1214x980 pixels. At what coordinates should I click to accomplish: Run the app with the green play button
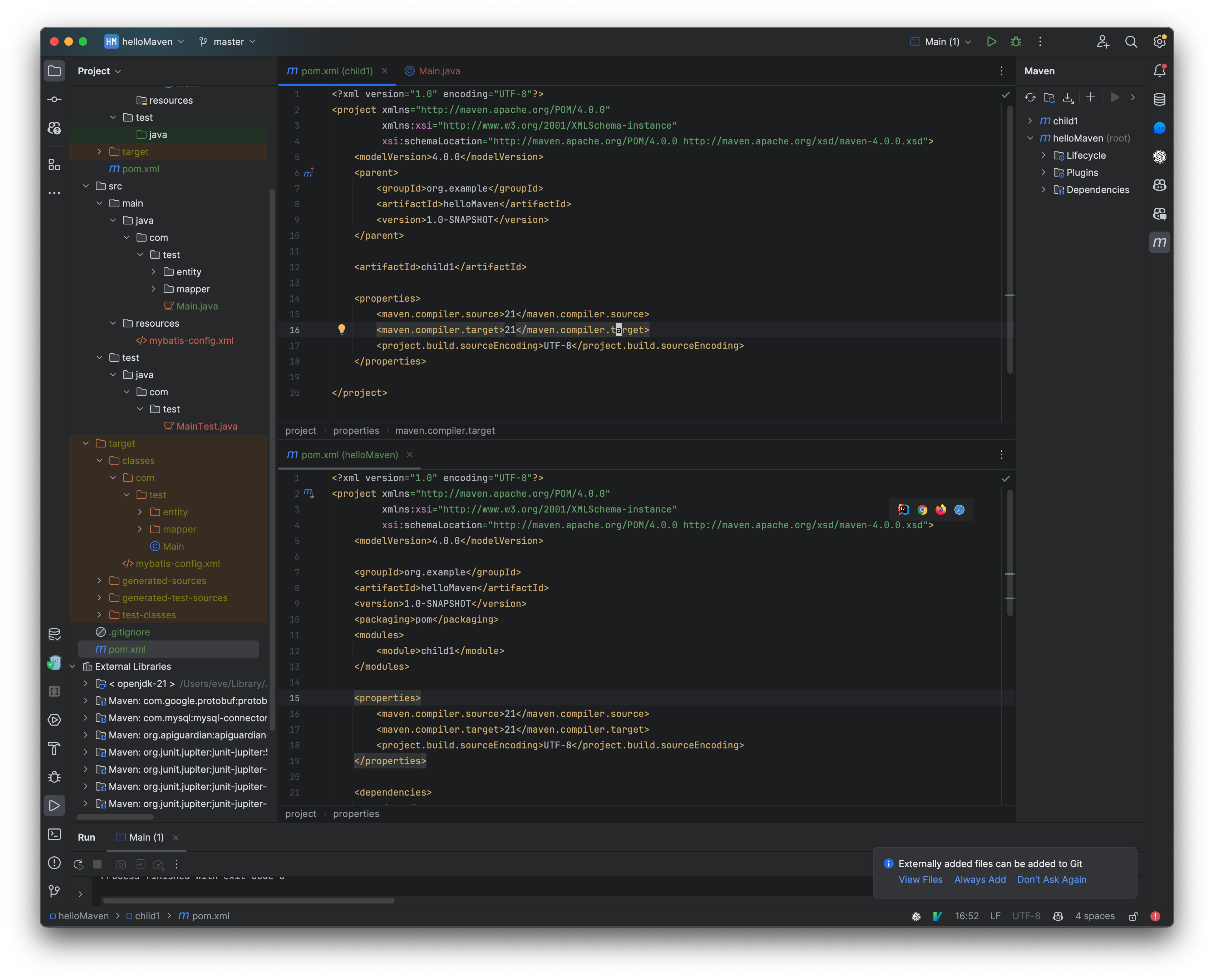(992, 41)
